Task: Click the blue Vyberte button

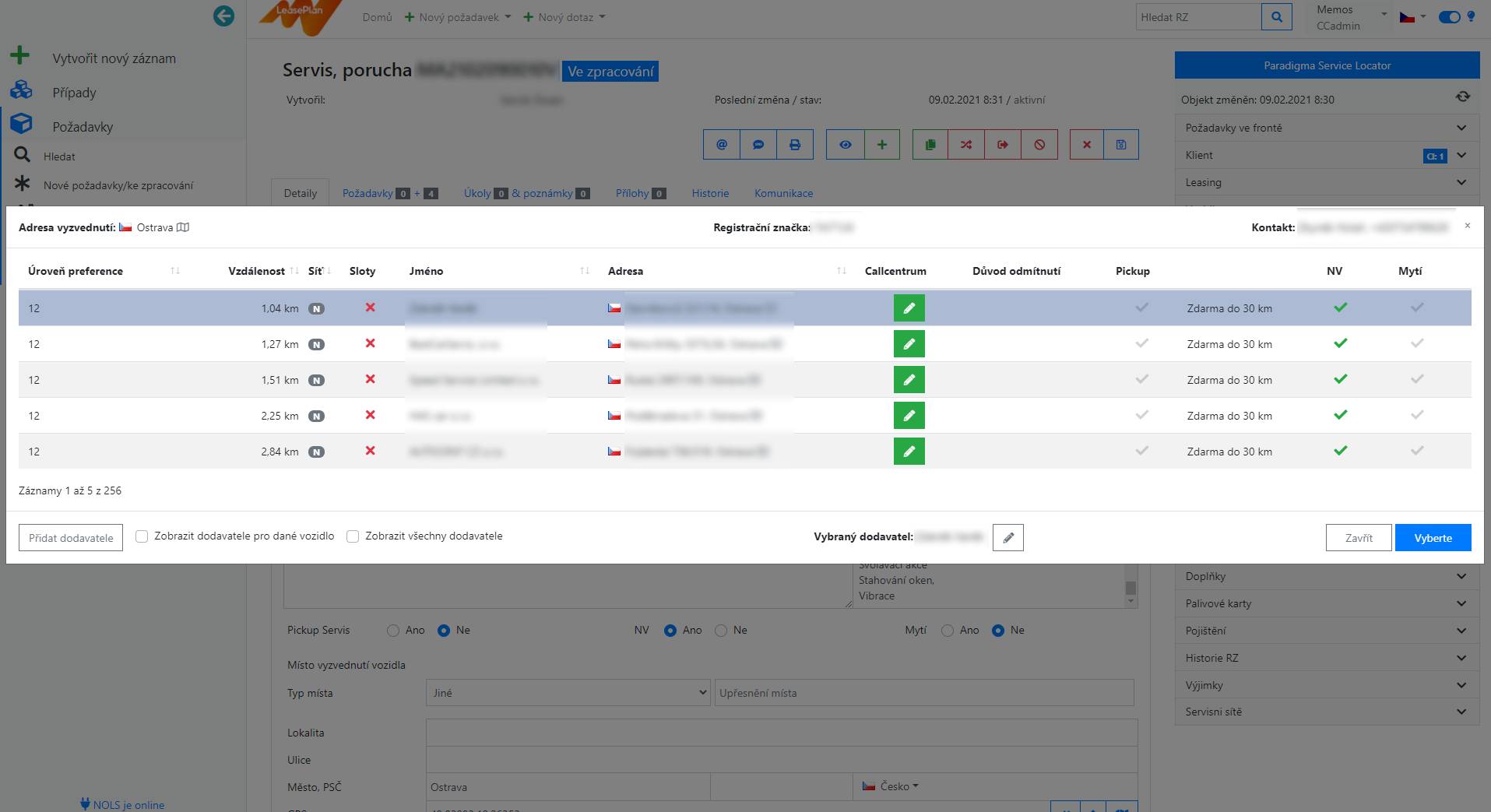Action: [1433, 537]
